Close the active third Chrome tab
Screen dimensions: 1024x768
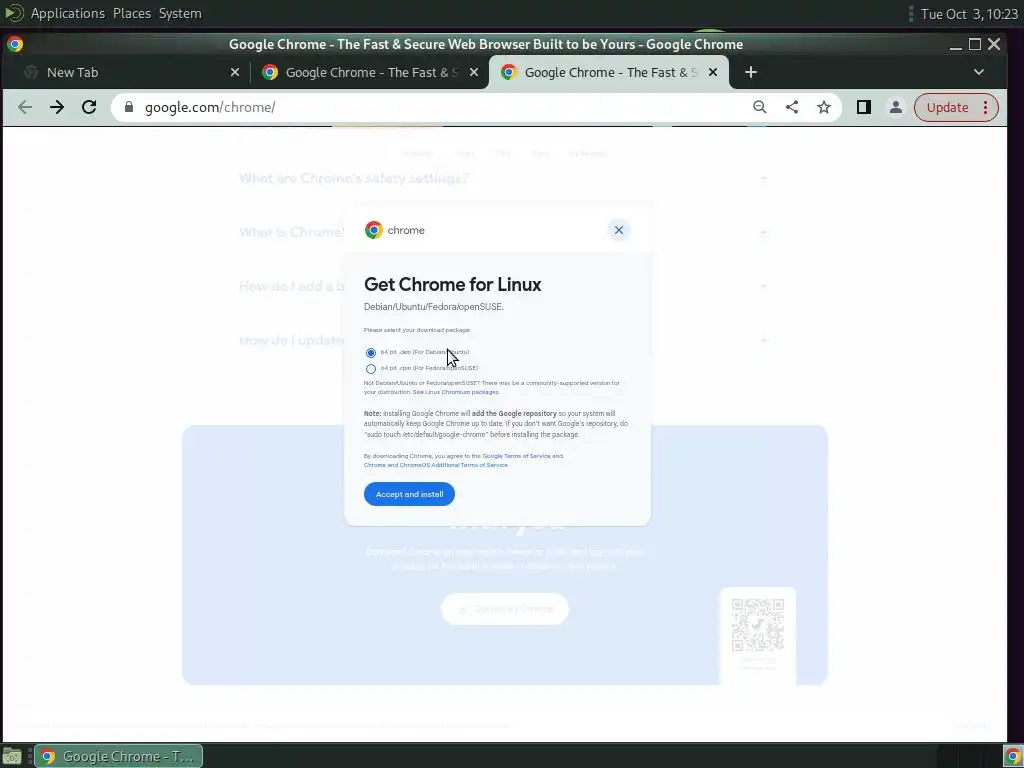713,72
